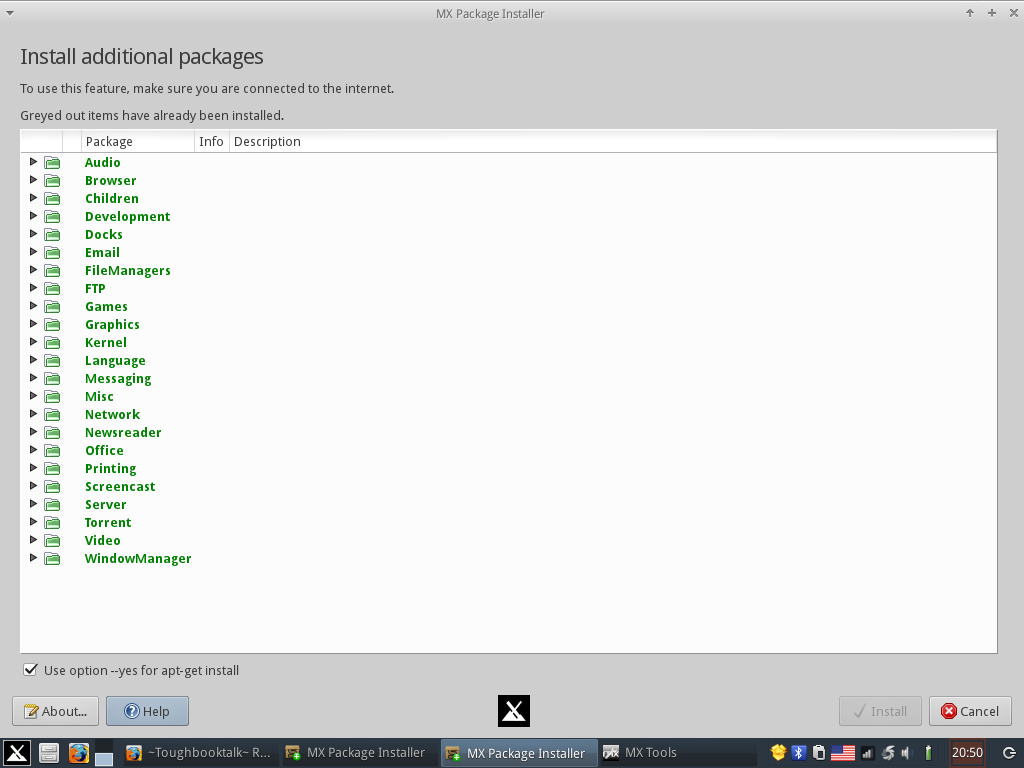Expand the WindowManager category
1024x768 pixels.
coord(33,558)
